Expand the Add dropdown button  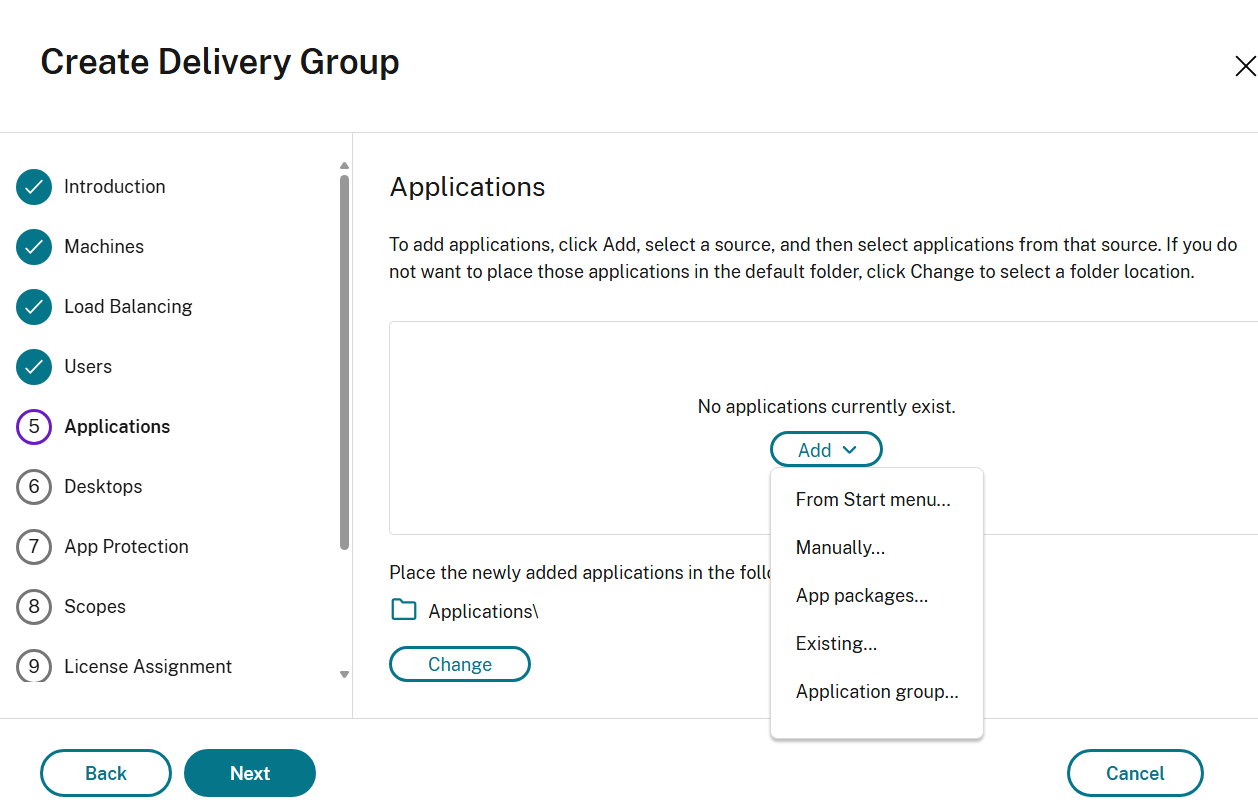826,450
